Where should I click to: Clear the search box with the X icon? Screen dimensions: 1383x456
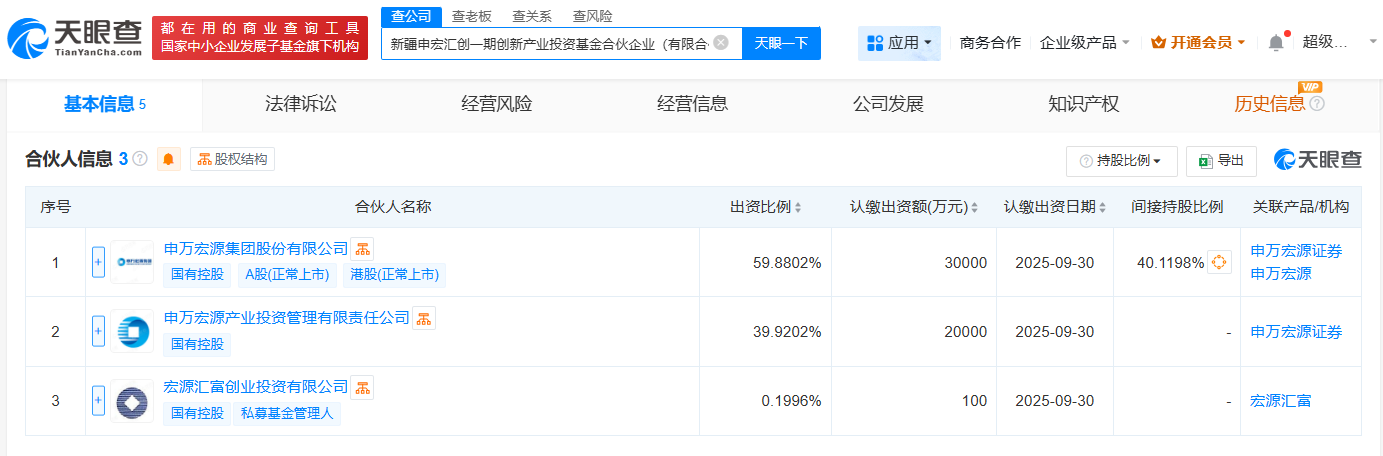pos(721,43)
